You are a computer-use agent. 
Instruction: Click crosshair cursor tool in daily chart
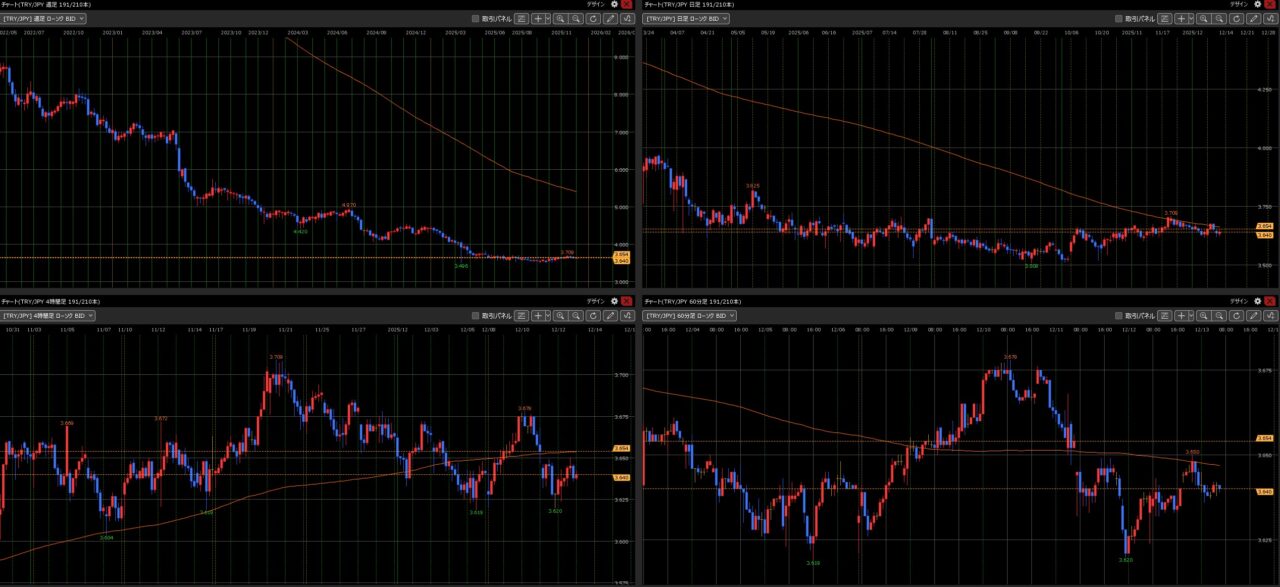[x=1180, y=18]
